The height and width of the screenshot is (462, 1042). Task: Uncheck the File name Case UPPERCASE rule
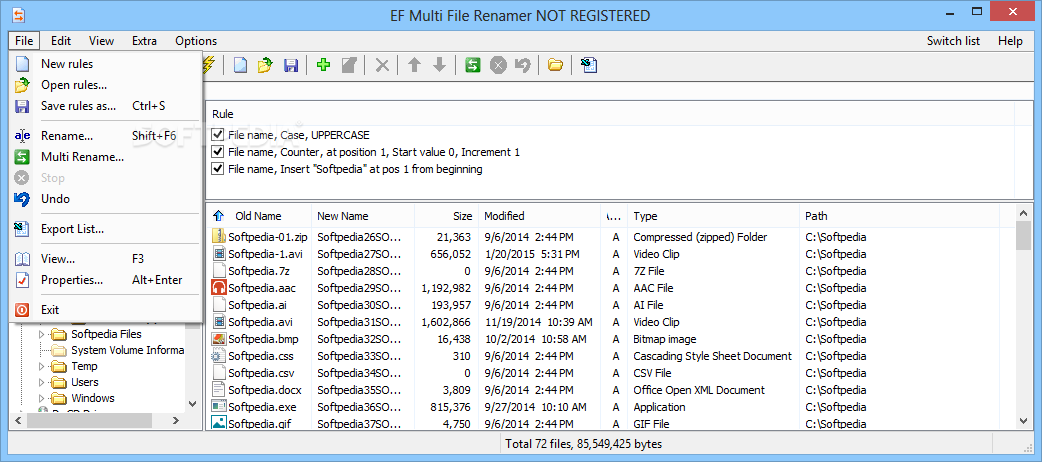(217, 135)
